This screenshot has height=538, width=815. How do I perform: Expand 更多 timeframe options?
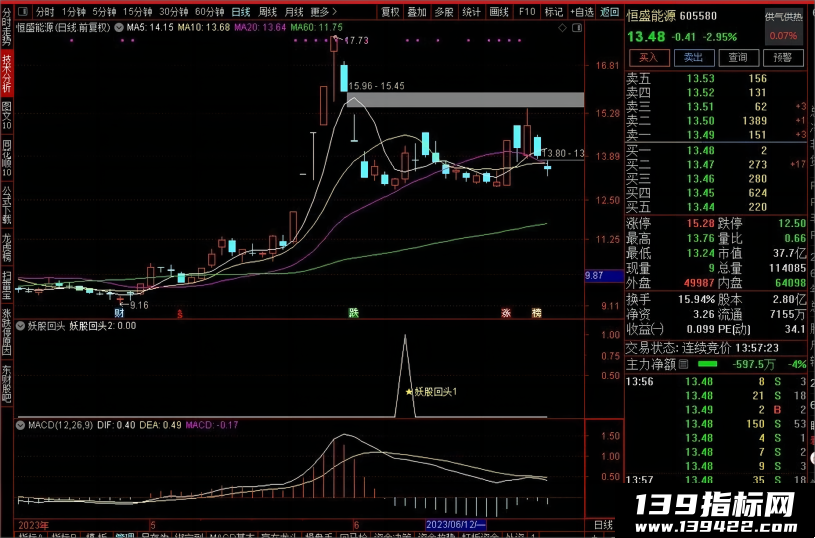coord(323,11)
